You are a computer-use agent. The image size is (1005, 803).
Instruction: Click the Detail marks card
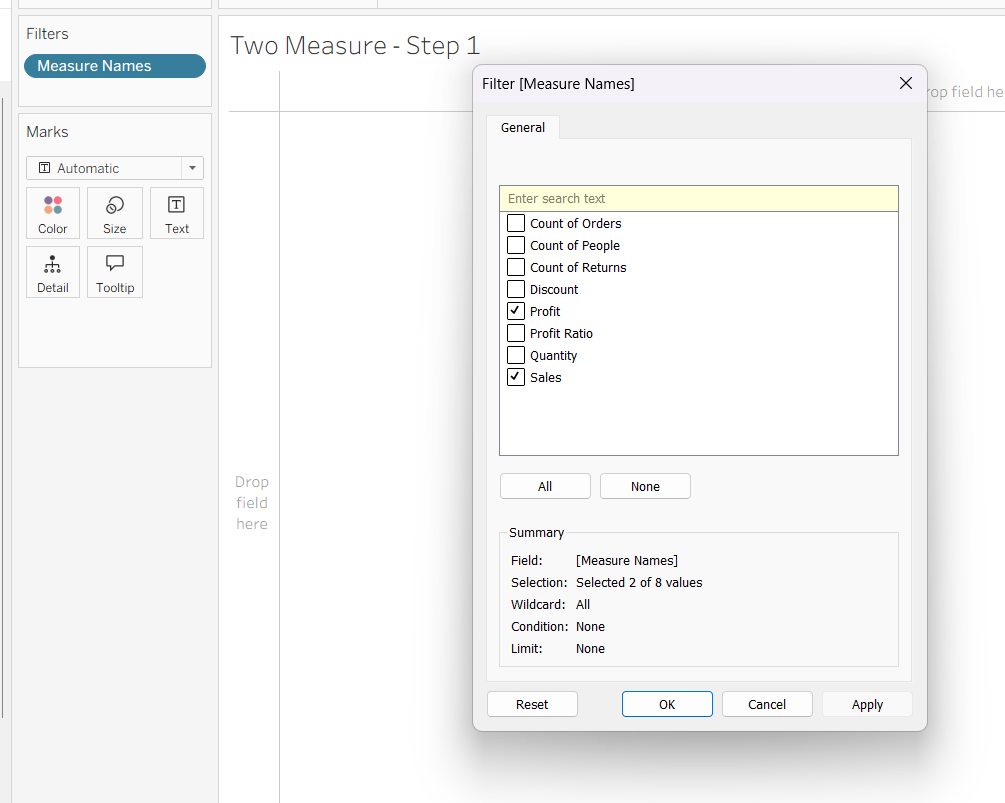53,272
